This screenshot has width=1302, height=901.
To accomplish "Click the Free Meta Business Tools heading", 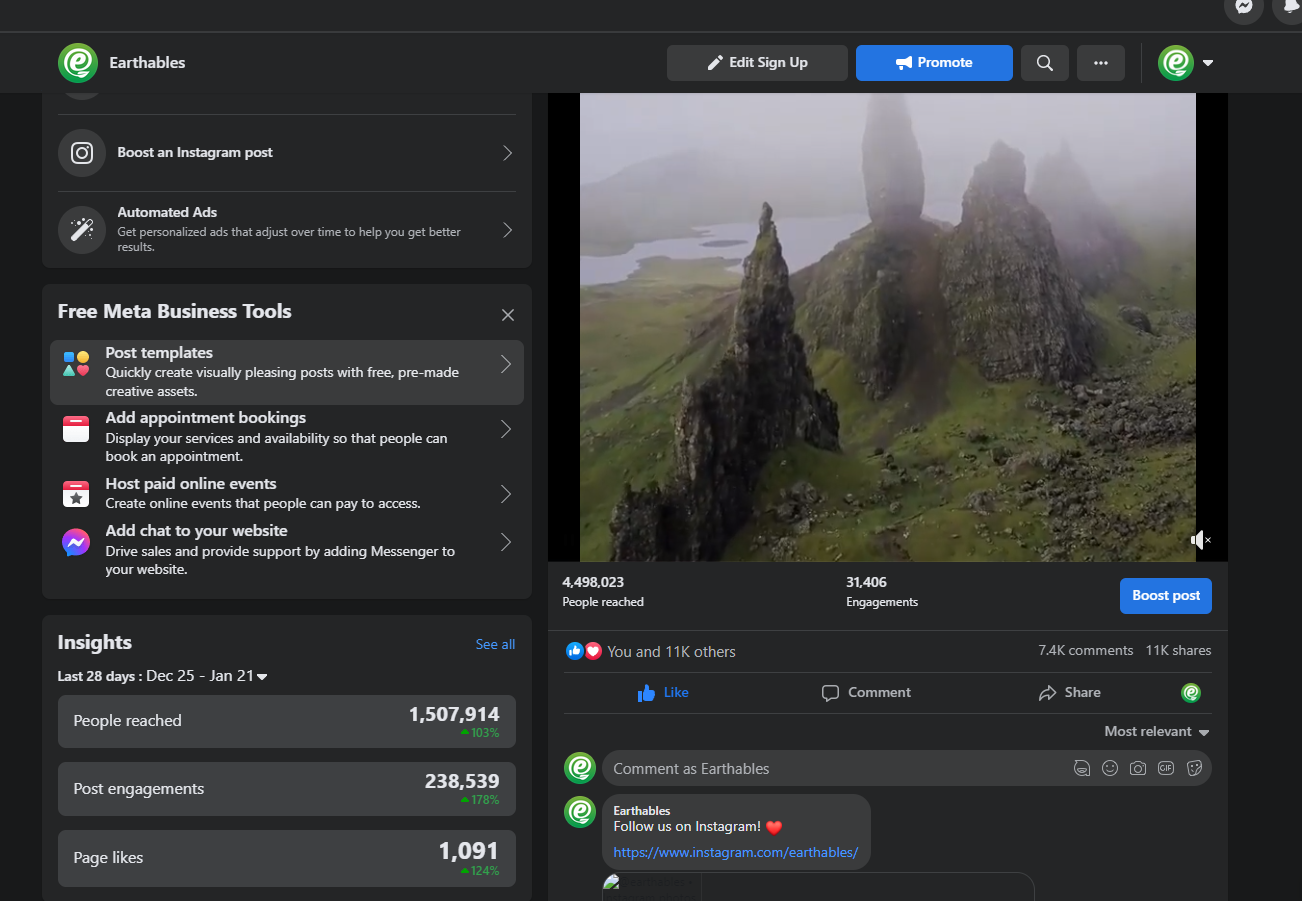I will coord(175,312).
